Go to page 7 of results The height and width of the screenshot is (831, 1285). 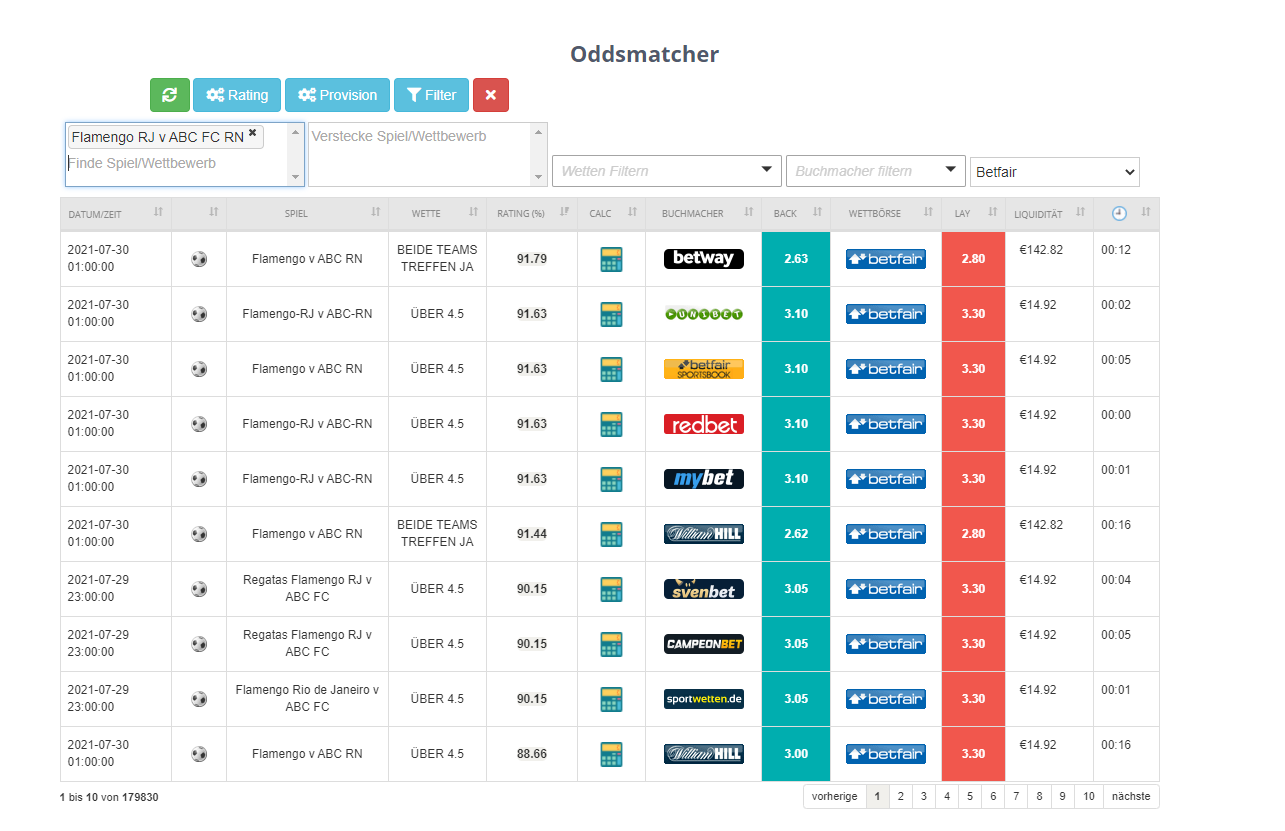tap(1015, 796)
